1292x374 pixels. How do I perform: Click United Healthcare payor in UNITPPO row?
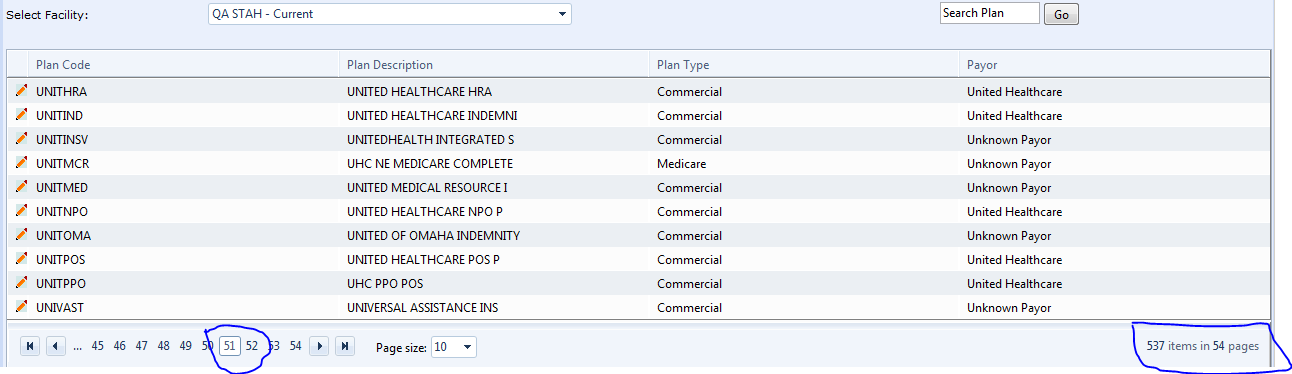pos(1014,284)
